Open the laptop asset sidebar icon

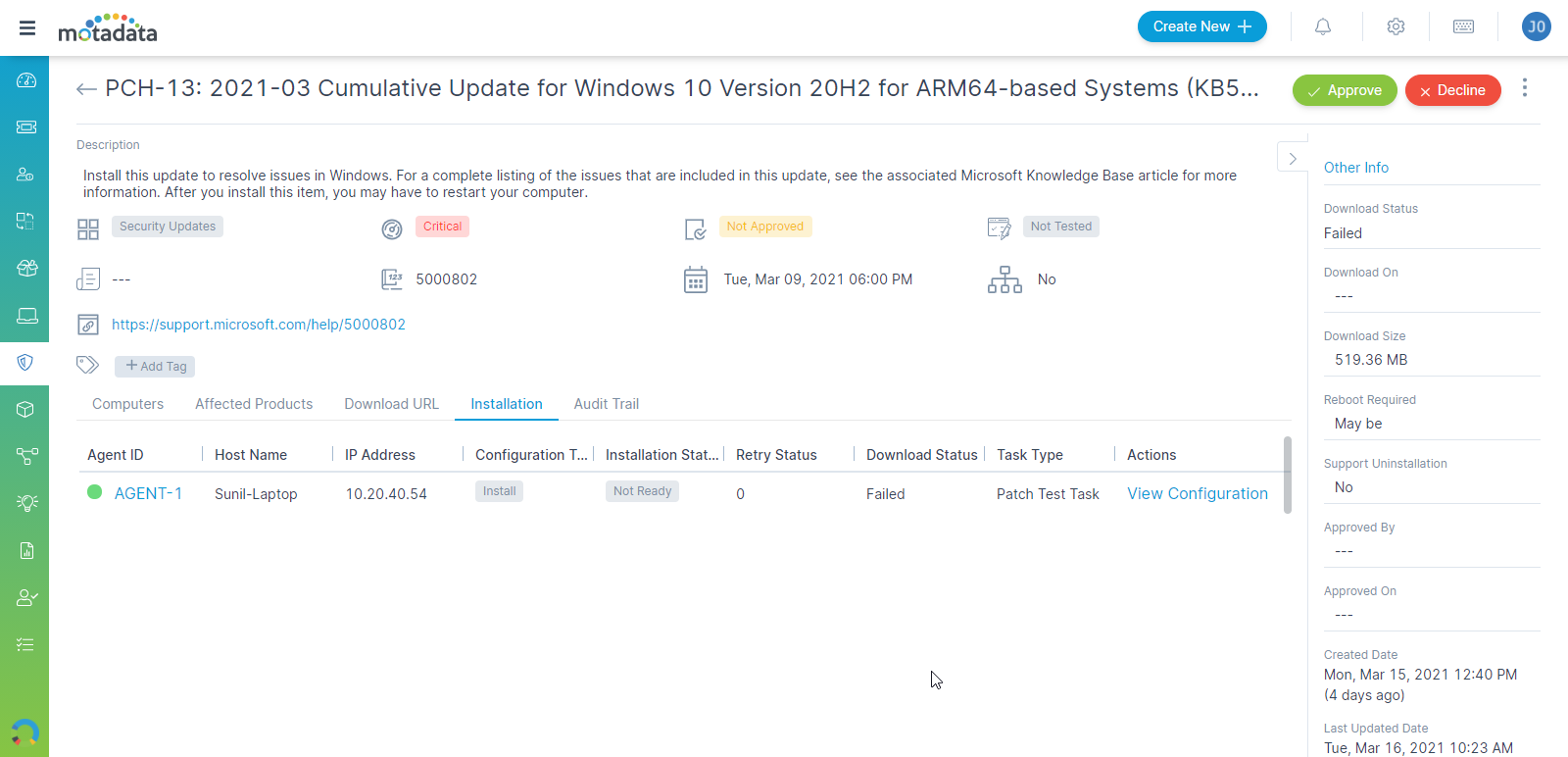point(26,315)
